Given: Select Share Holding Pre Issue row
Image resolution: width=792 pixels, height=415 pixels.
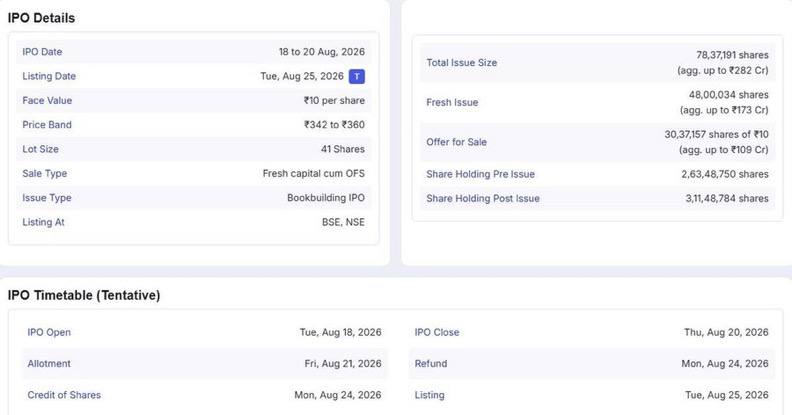Looking at the screenshot, I should [598, 174].
